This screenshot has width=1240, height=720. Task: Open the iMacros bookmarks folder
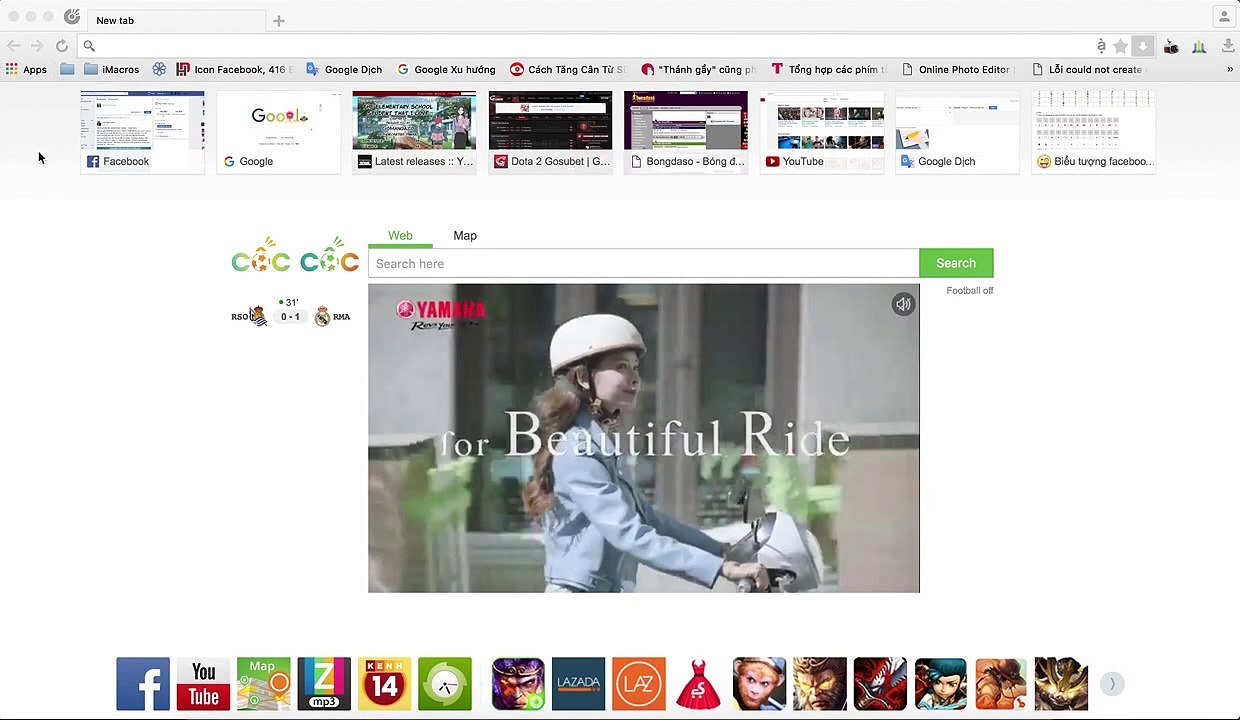(112, 69)
